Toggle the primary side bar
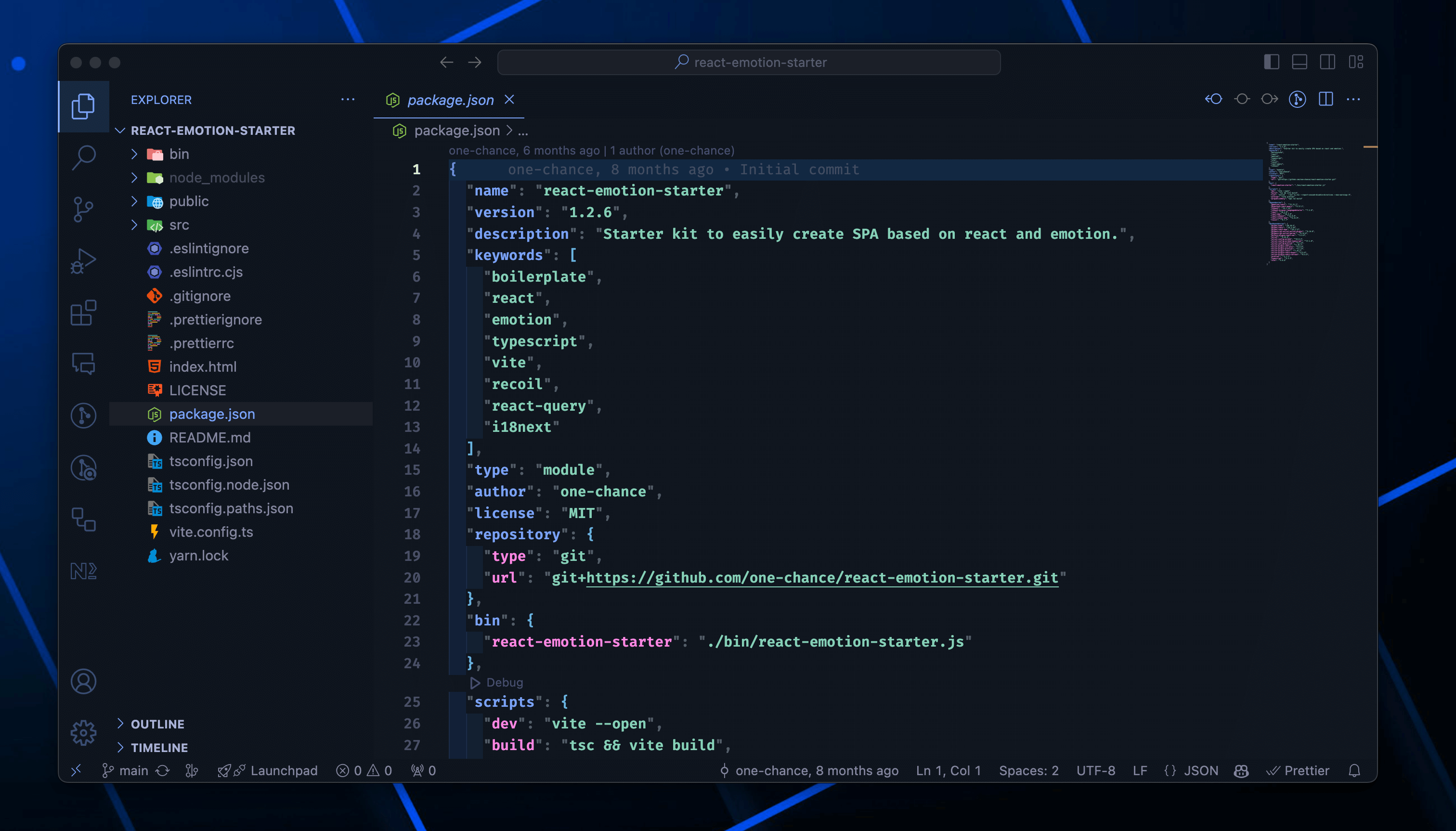This screenshot has width=1456, height=831. 1271,62
